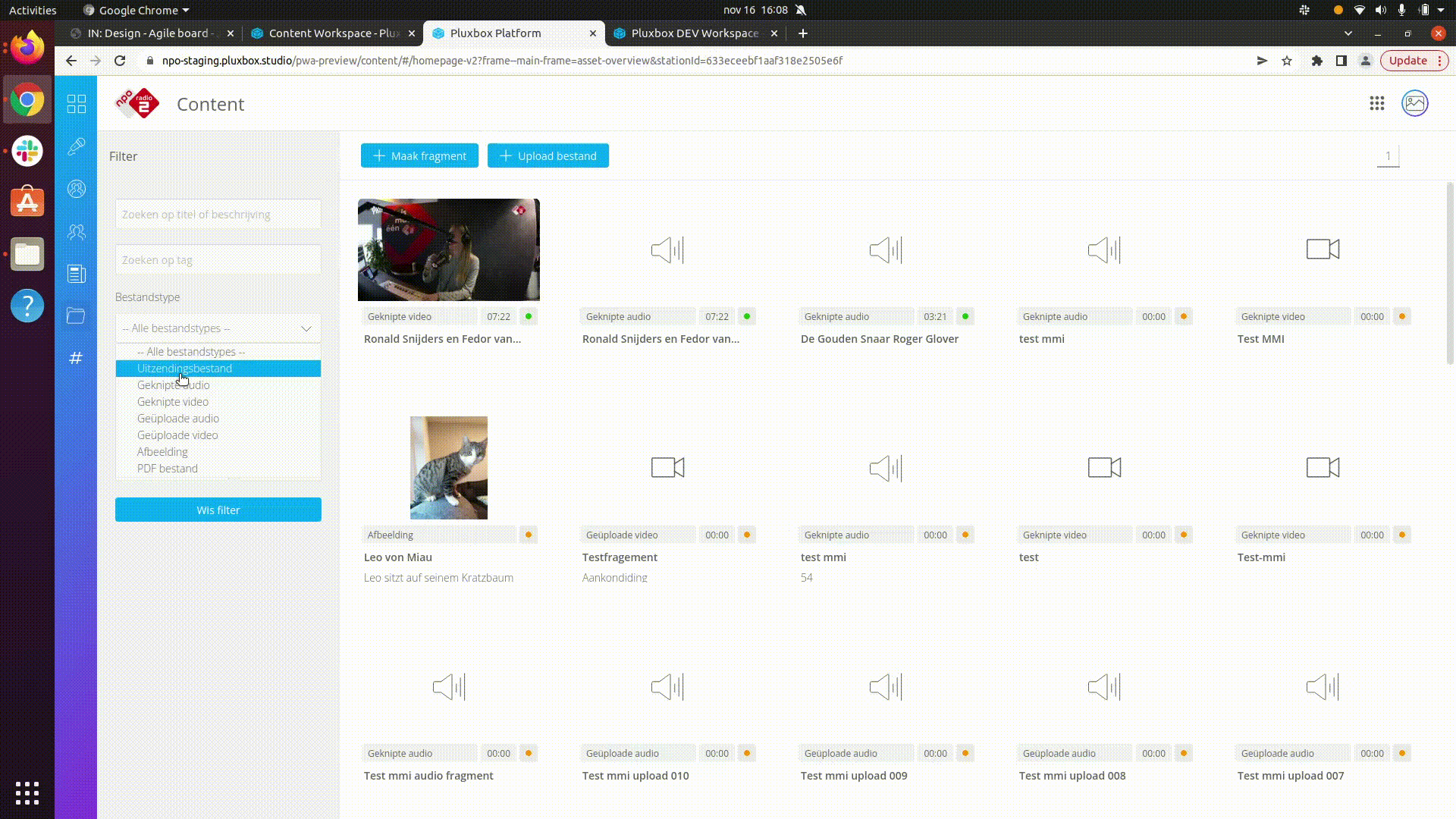This screenshot has height=819, width=1456.
Task: Open the apps grid launcher icon
Action: tap(1377, 104)
